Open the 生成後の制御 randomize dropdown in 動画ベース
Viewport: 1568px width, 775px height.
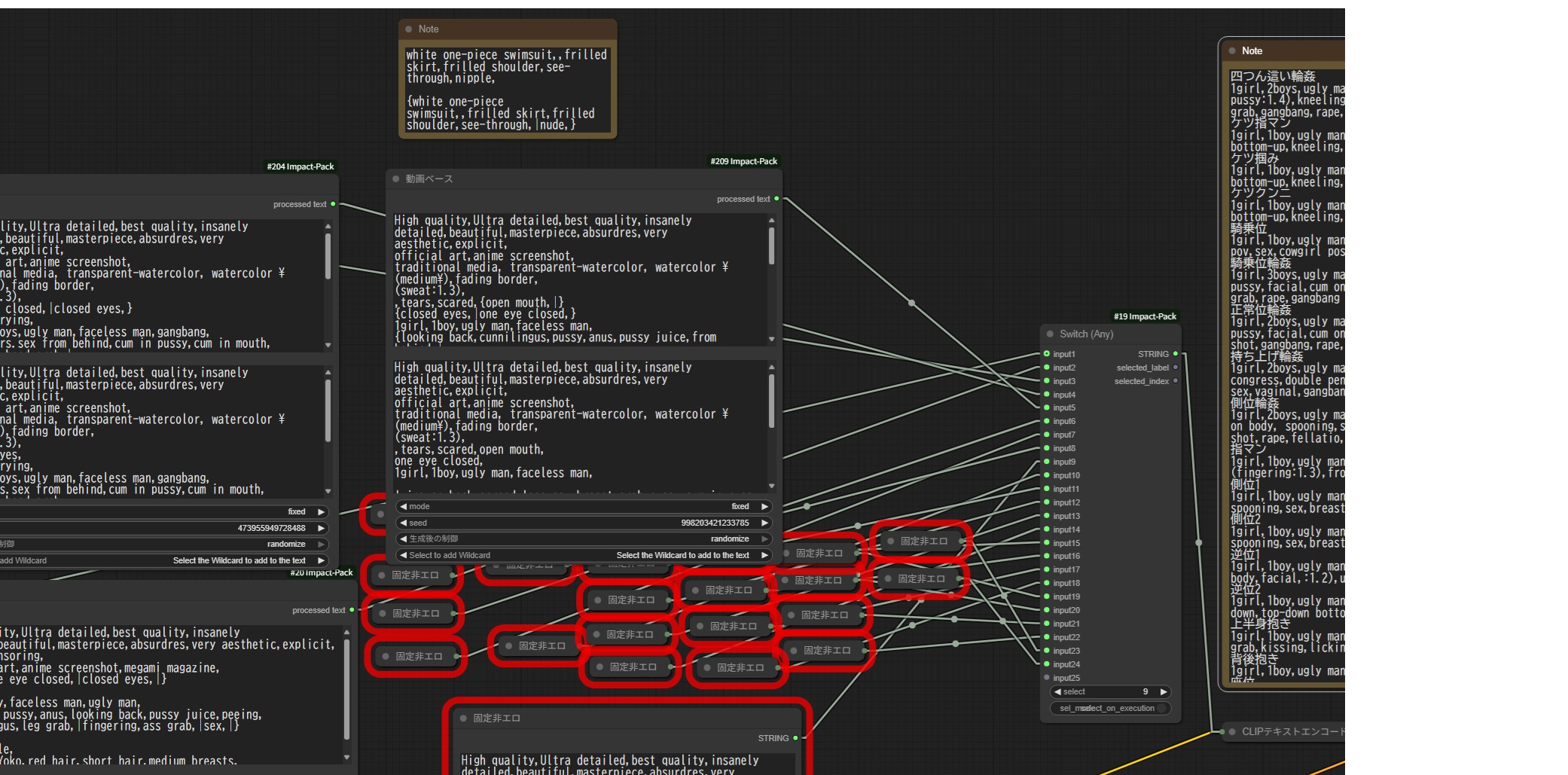coord(584,539)
